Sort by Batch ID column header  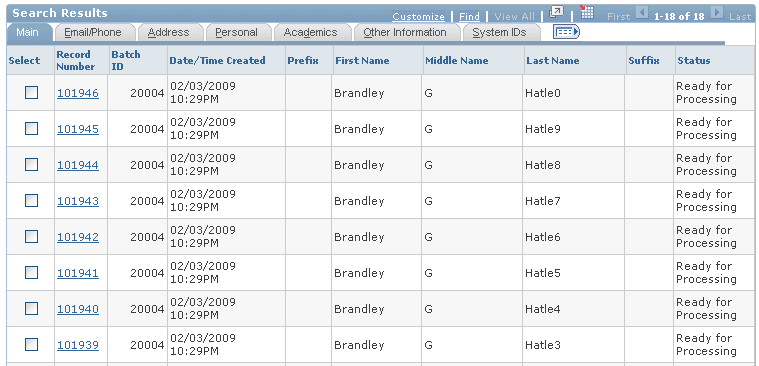[x=126, y=61]
